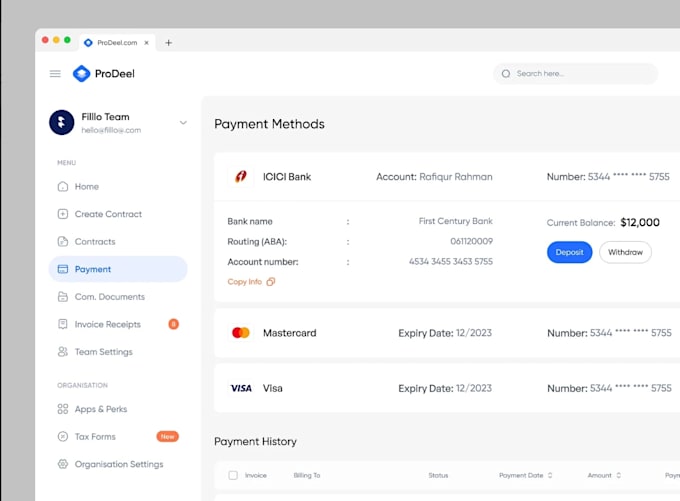
Task: Click the hello@filllo.com email text
Action: click(111, 130)
